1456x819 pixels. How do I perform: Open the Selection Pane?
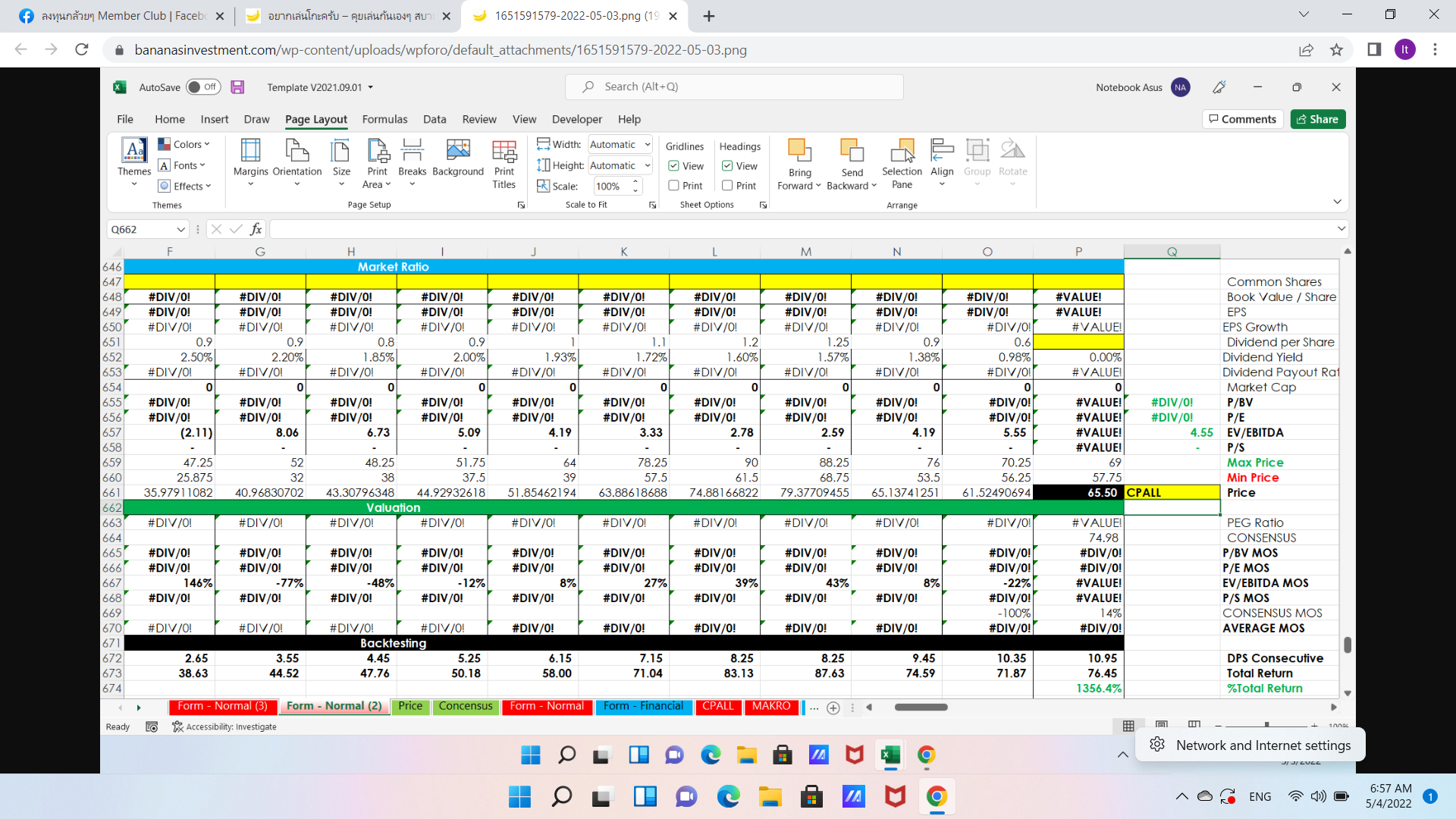coord(902,163)
